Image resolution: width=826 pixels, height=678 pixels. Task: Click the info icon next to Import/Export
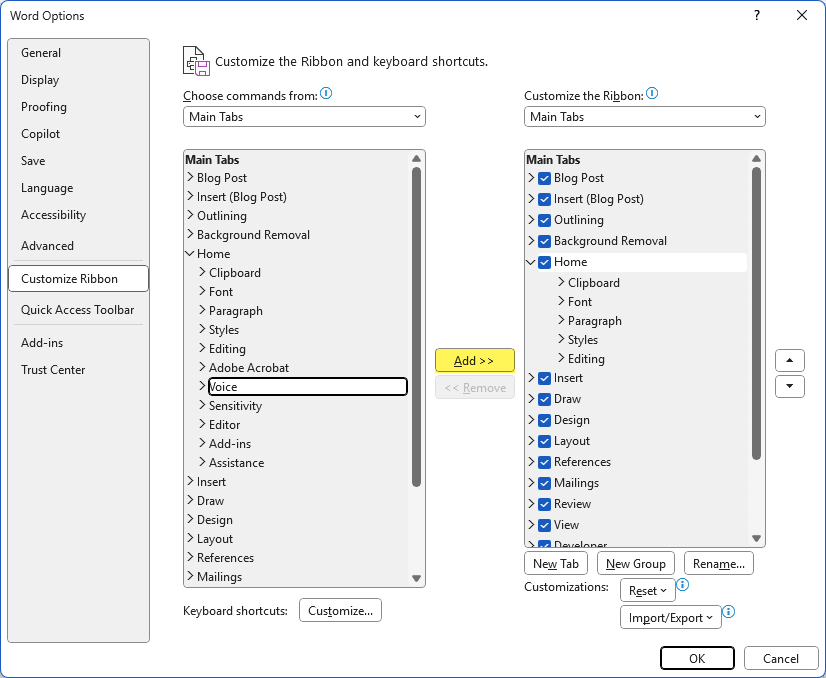click(x=728, y=612)
